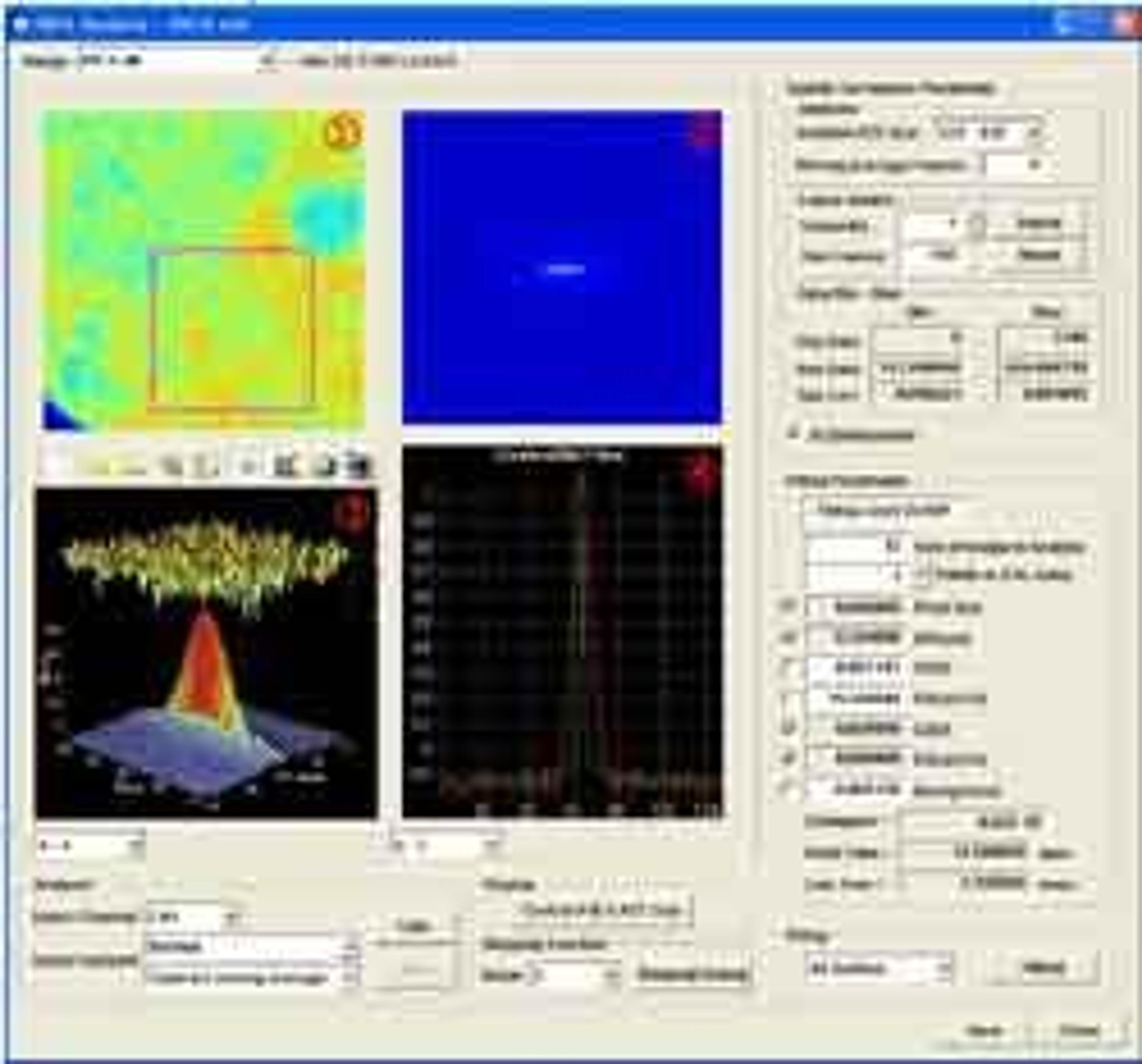Click the grid icon in the heatmap toolbar
Screen dimensions: 1142x1064
[x=284, y=466]
